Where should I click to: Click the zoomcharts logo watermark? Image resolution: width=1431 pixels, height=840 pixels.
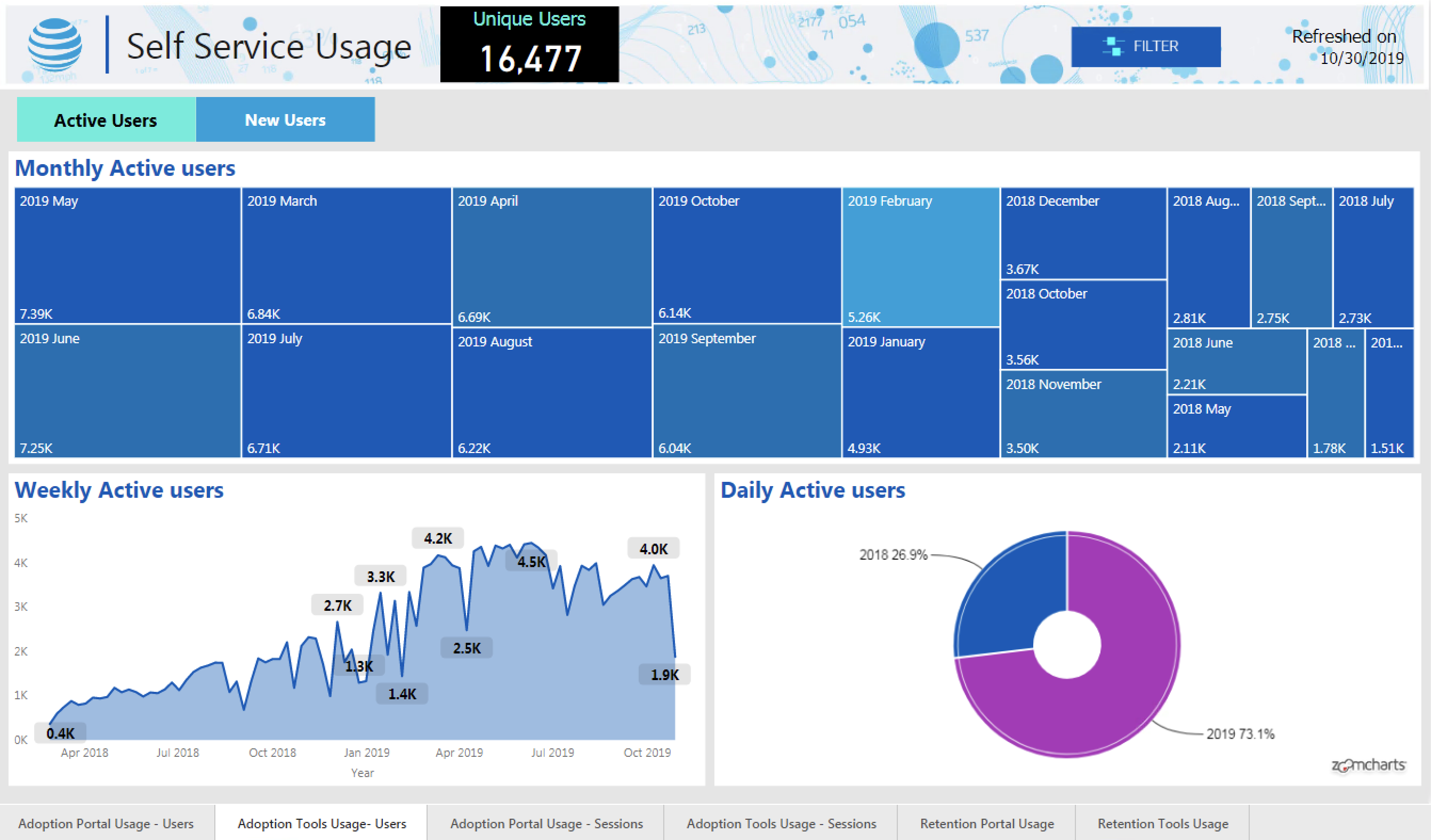point(1368,765)
